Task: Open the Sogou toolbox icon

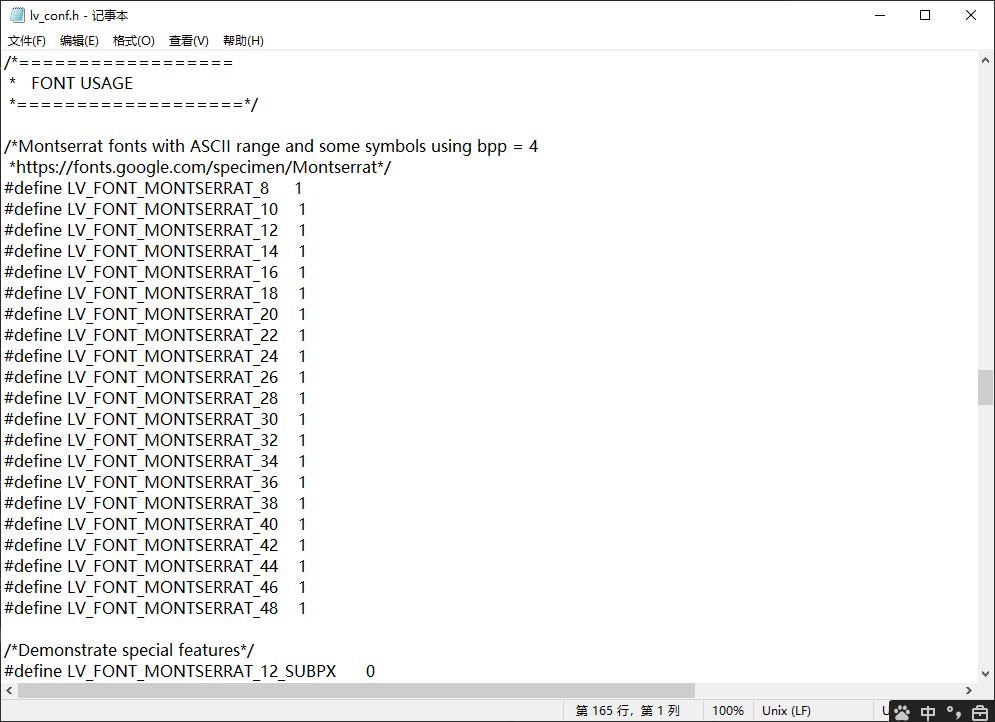Action: pos(980,712)
